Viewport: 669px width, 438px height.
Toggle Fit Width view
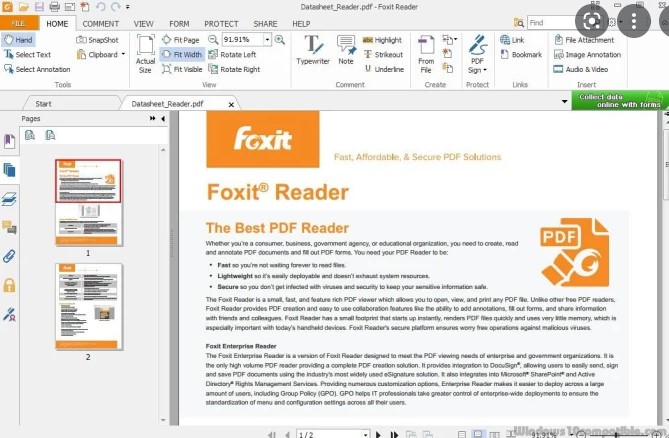coord(182,55)
